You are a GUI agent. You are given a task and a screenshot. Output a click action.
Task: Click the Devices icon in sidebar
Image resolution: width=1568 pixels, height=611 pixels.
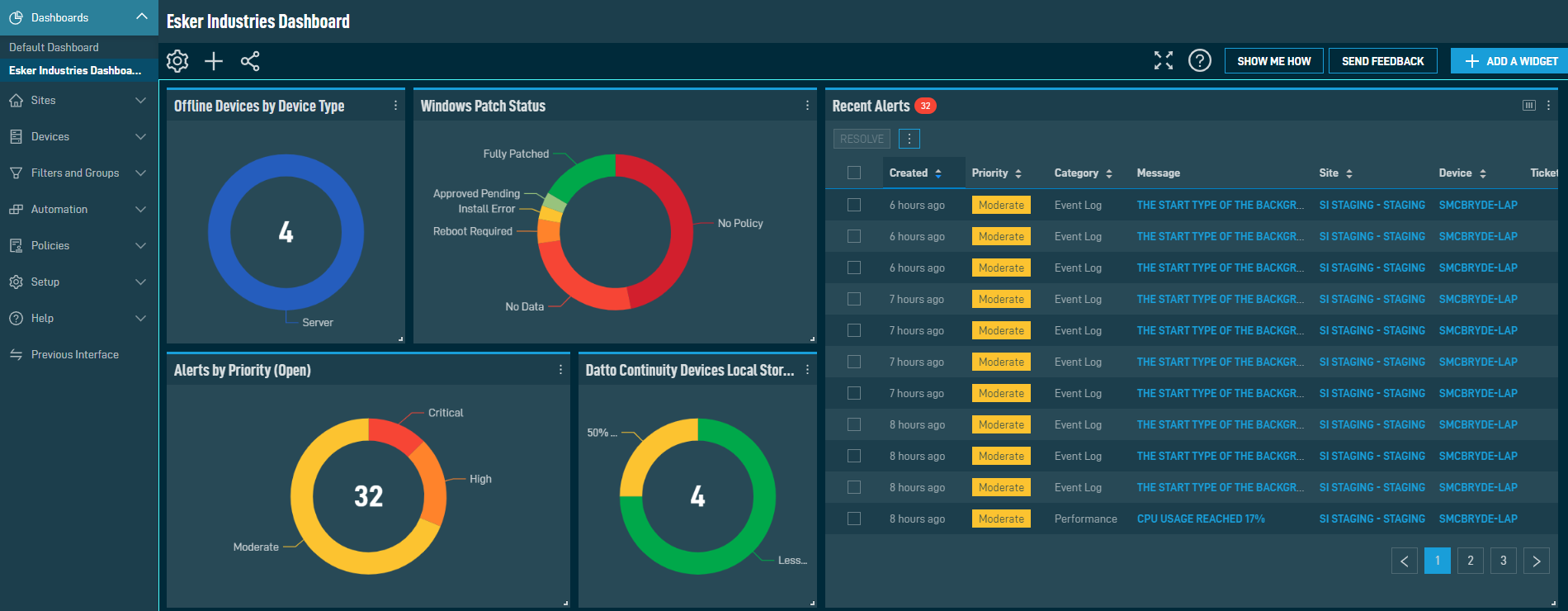point(16,137)
